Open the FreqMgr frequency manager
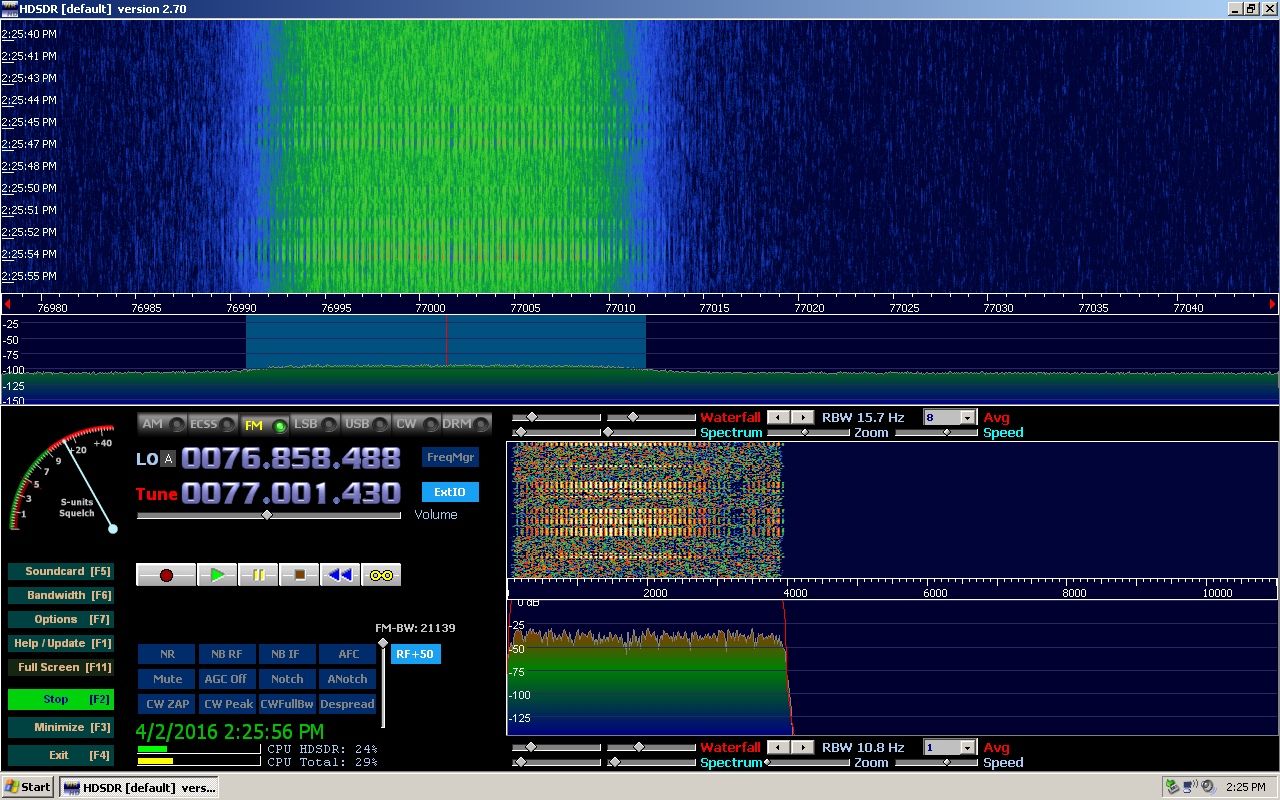Screen dimensions: 1280x800 tap(450, 457)
